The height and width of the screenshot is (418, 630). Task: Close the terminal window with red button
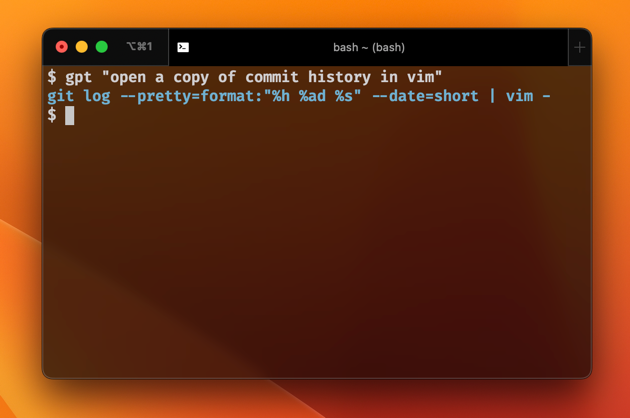[x=61, y=47]
